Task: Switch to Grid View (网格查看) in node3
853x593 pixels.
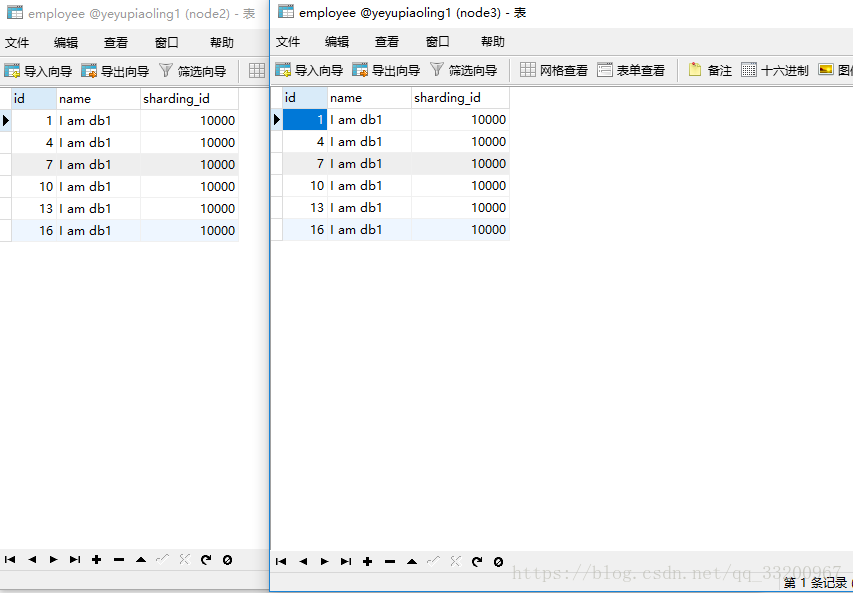Action: click(x=554, y=71)
